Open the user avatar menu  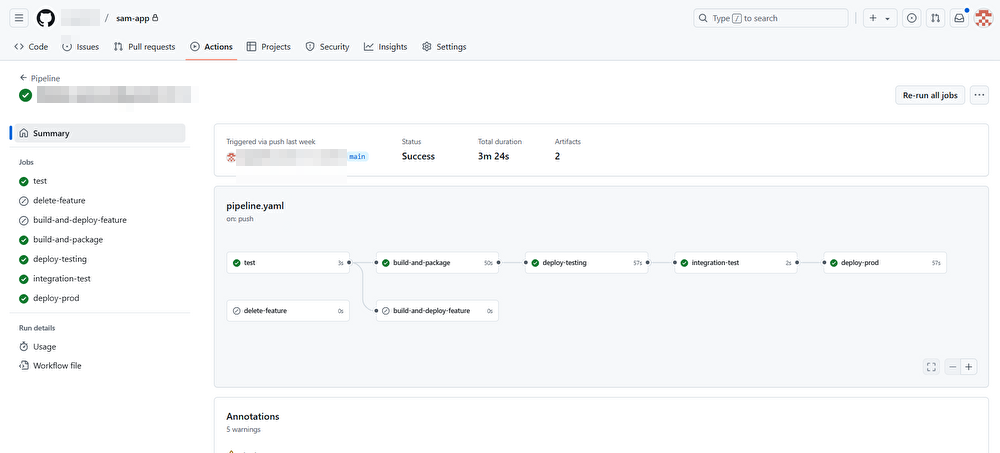pos(984,19)
